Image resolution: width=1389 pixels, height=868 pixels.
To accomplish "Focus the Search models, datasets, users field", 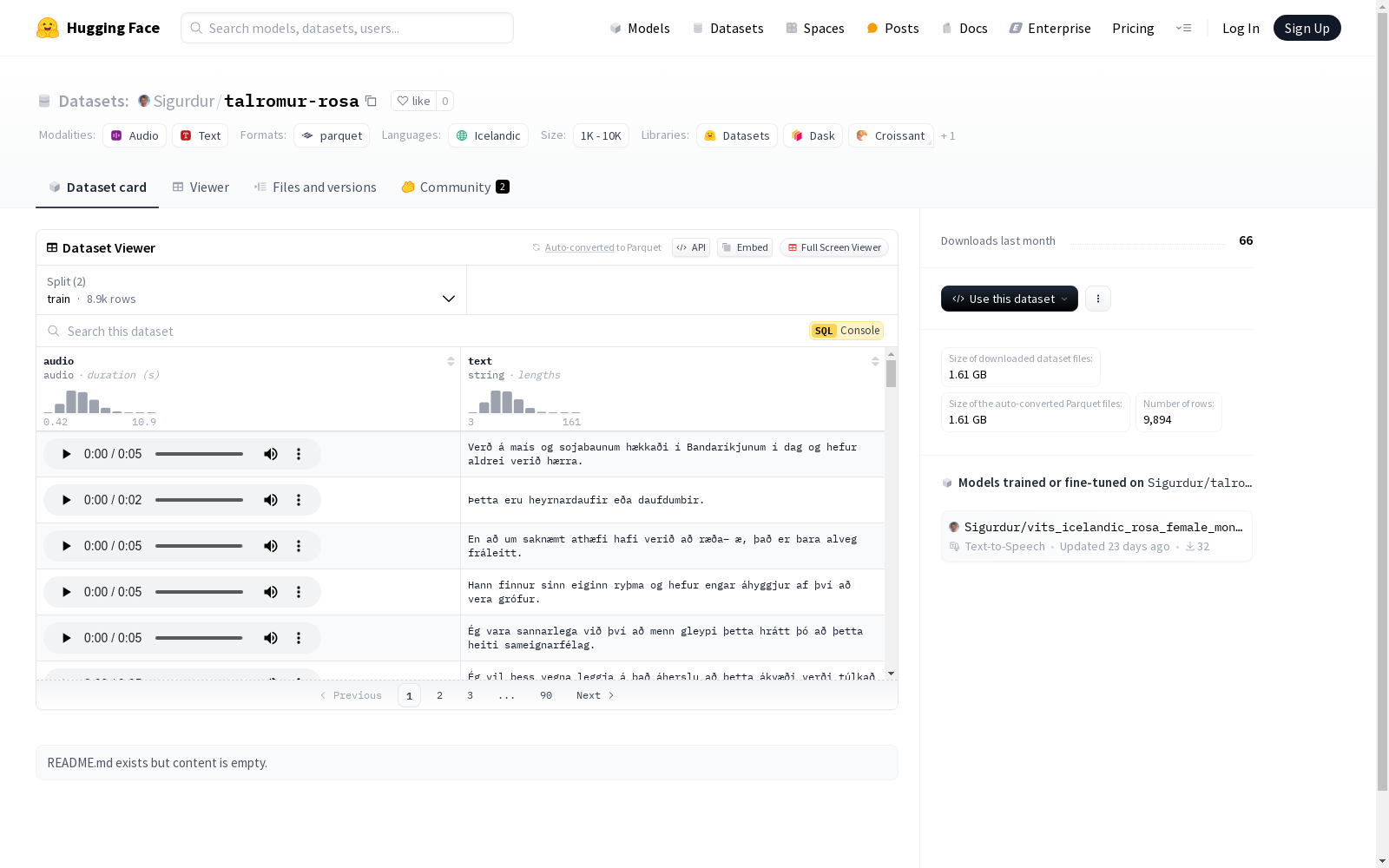I will point(347,28).
